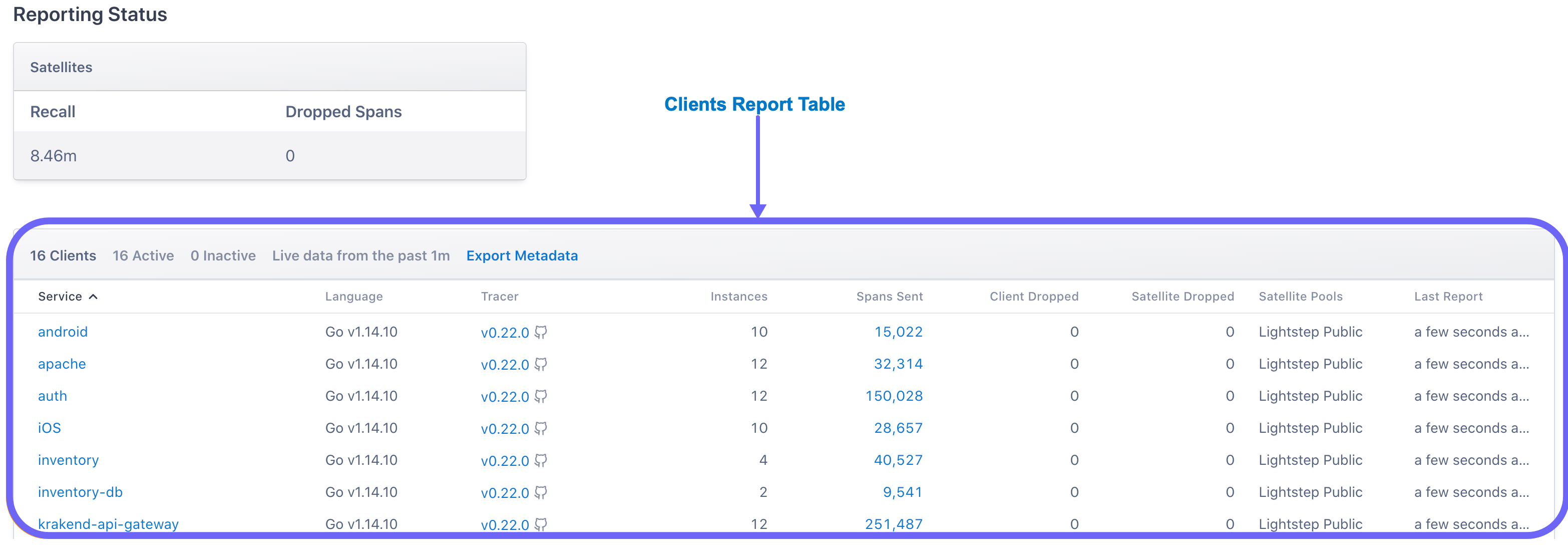Toggle Service column sort arrow
This screenshot has width=1568, height=545.
[x=93, y=297]
